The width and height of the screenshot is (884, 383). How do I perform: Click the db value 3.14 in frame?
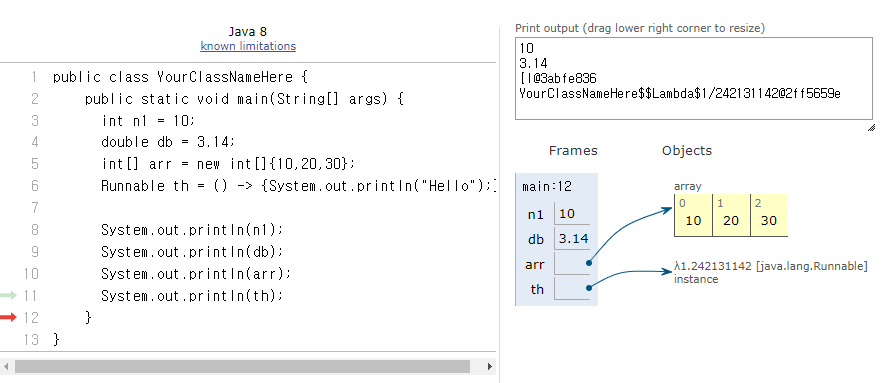coord(572,239)
